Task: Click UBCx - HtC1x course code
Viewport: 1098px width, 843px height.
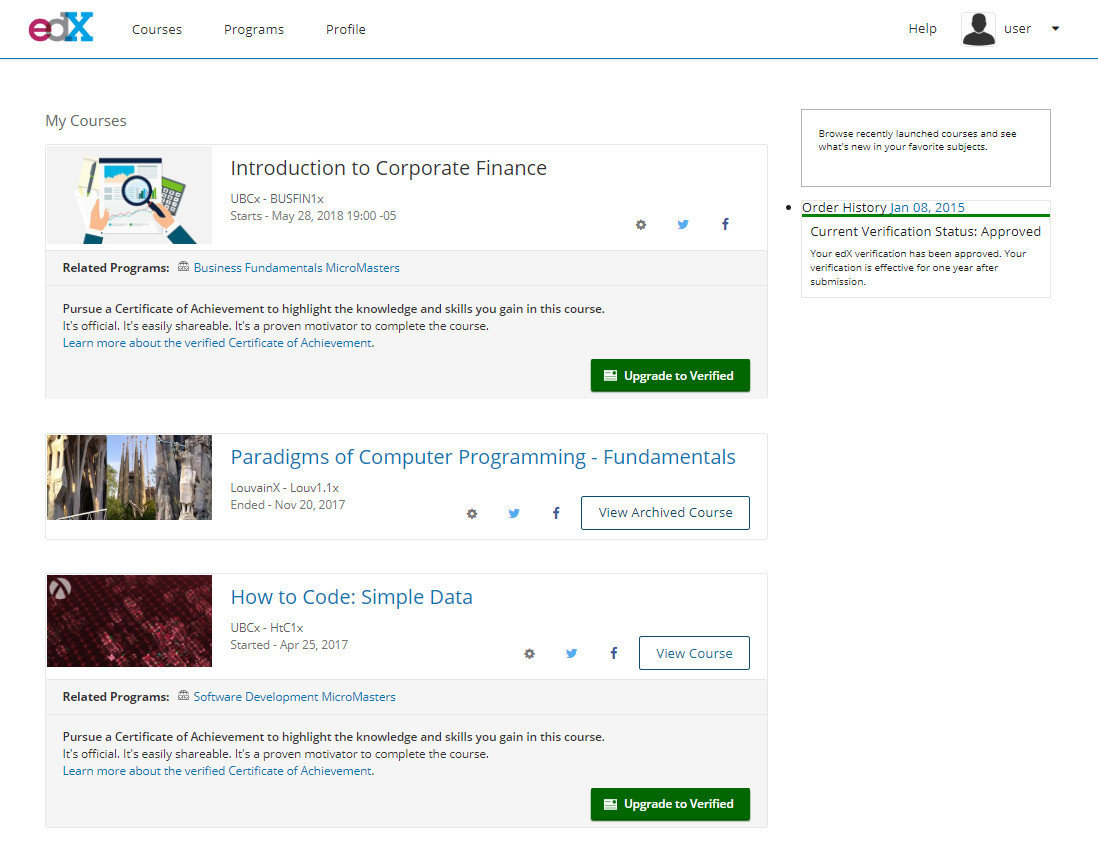Action: click(267, 627)
